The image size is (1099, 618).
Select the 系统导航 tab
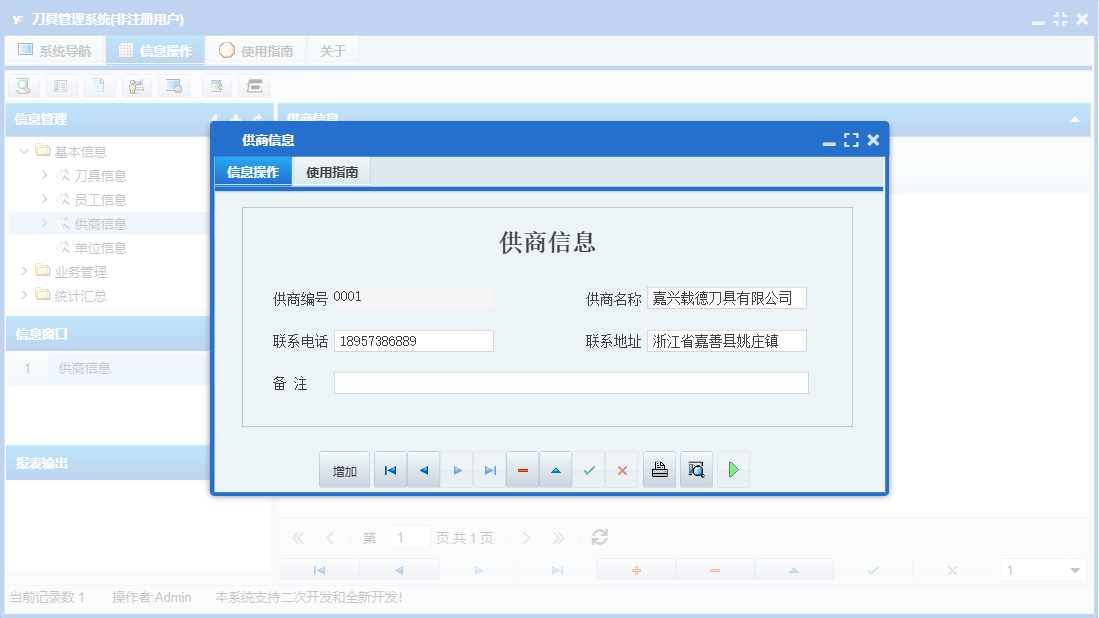pos(55,49)
